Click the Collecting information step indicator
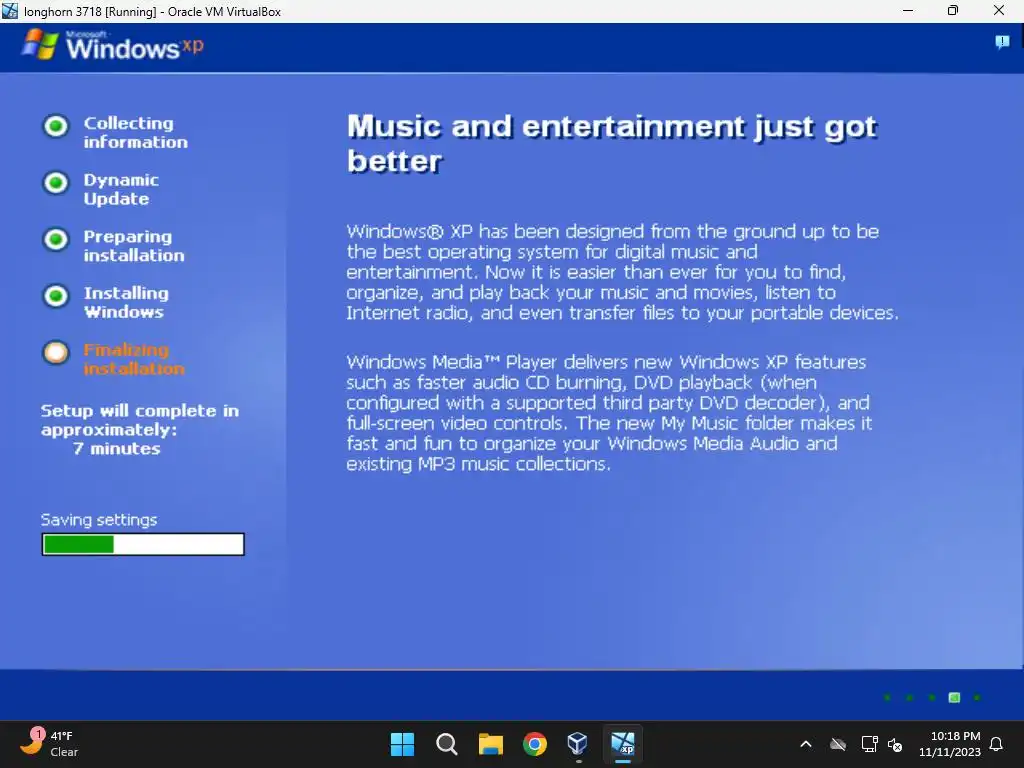Viewport: 1024px width, 768px height. coord(56,125)
